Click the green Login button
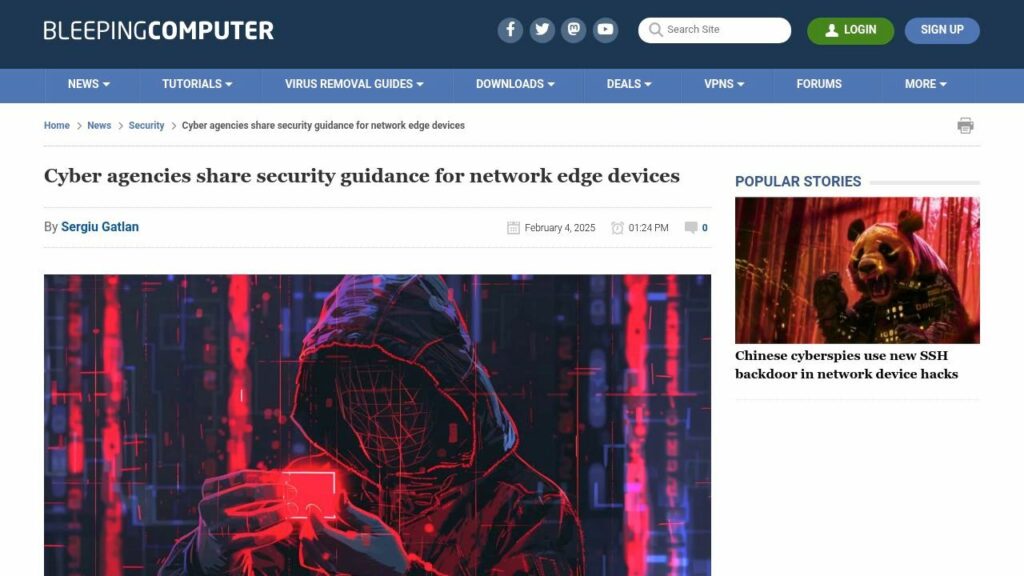 (850, 31)
